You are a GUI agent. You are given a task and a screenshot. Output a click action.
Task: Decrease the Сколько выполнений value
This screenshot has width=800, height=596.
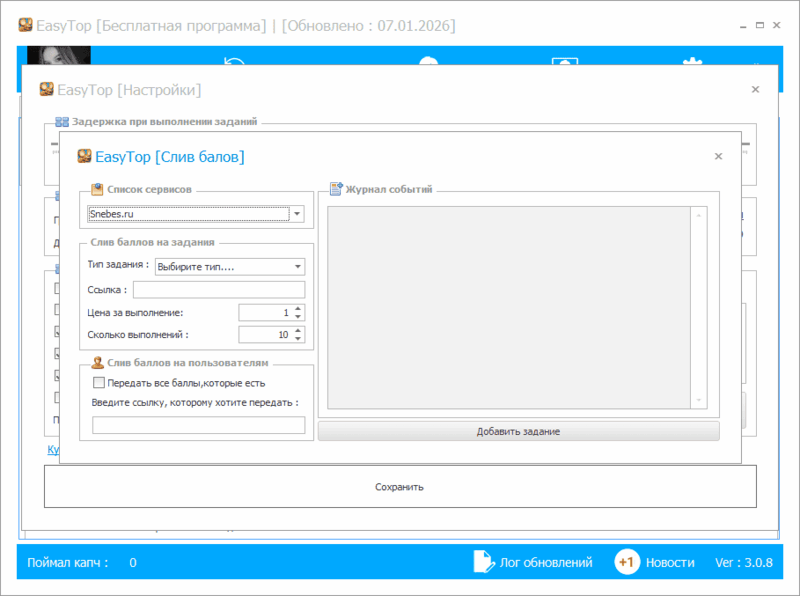click(x=298, y=339)
